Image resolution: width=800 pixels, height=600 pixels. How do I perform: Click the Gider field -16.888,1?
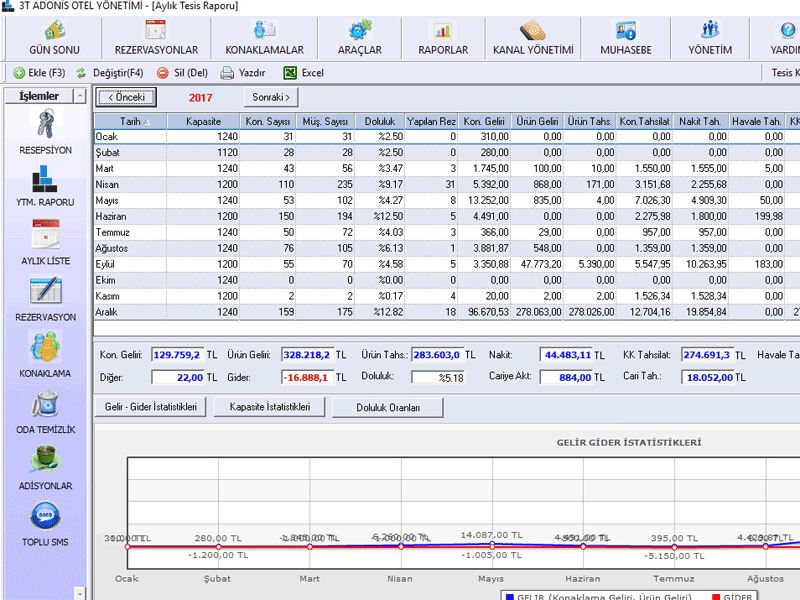[307, 378]
